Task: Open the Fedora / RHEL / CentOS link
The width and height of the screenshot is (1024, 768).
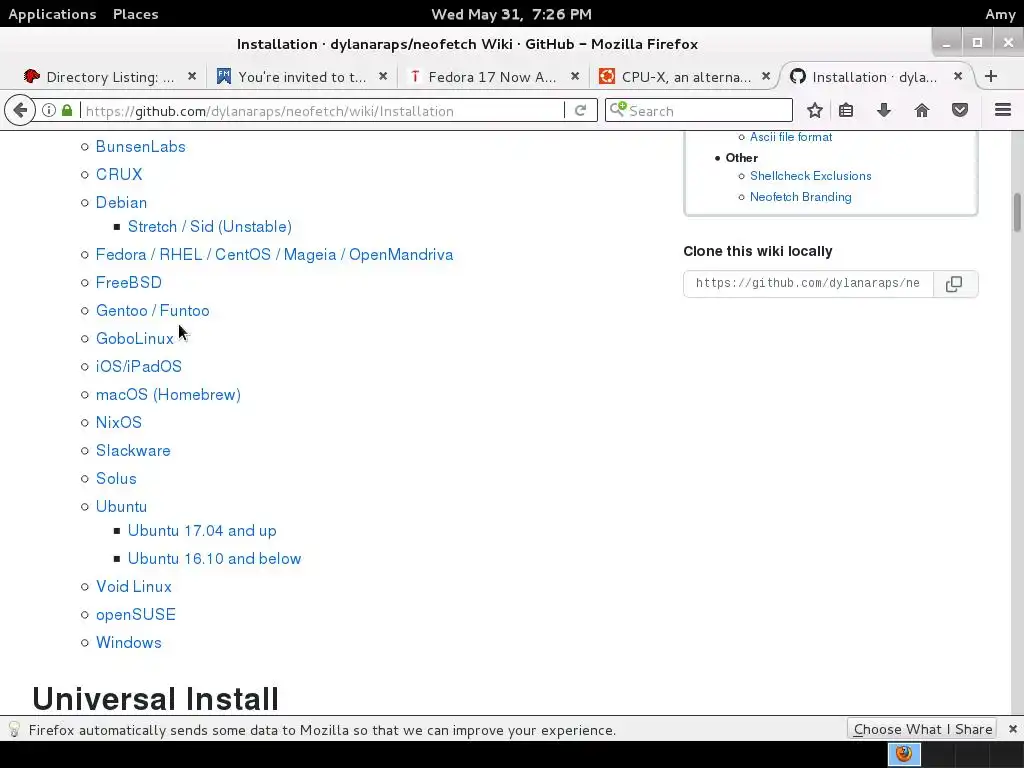Action: pos(274,255)
